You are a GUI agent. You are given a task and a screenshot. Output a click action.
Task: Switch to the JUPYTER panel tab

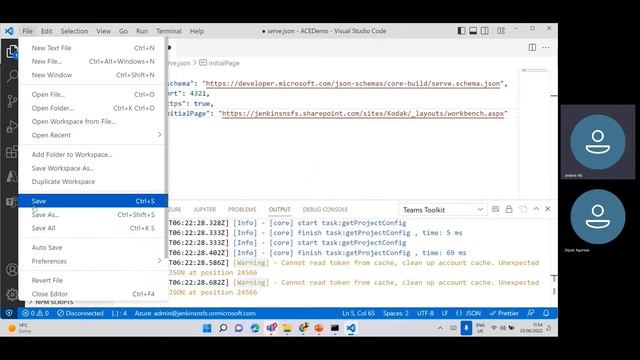coord(204,209)
